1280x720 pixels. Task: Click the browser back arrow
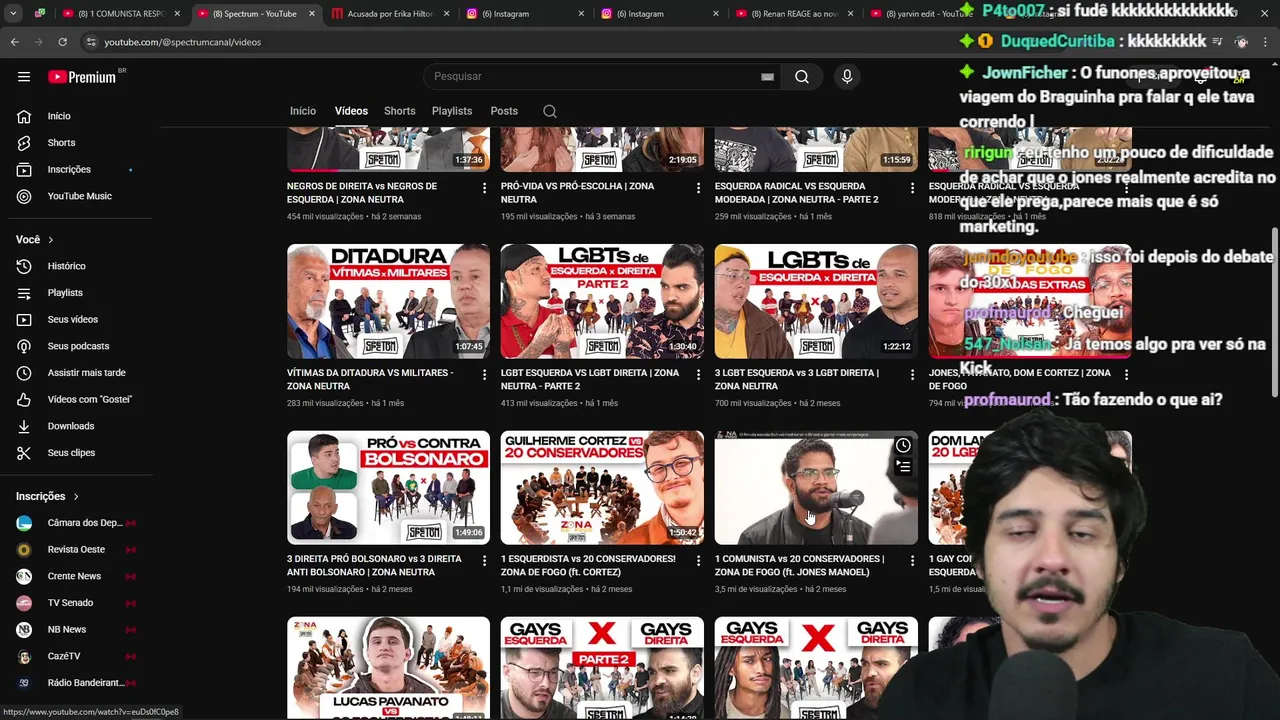[14, 42]
